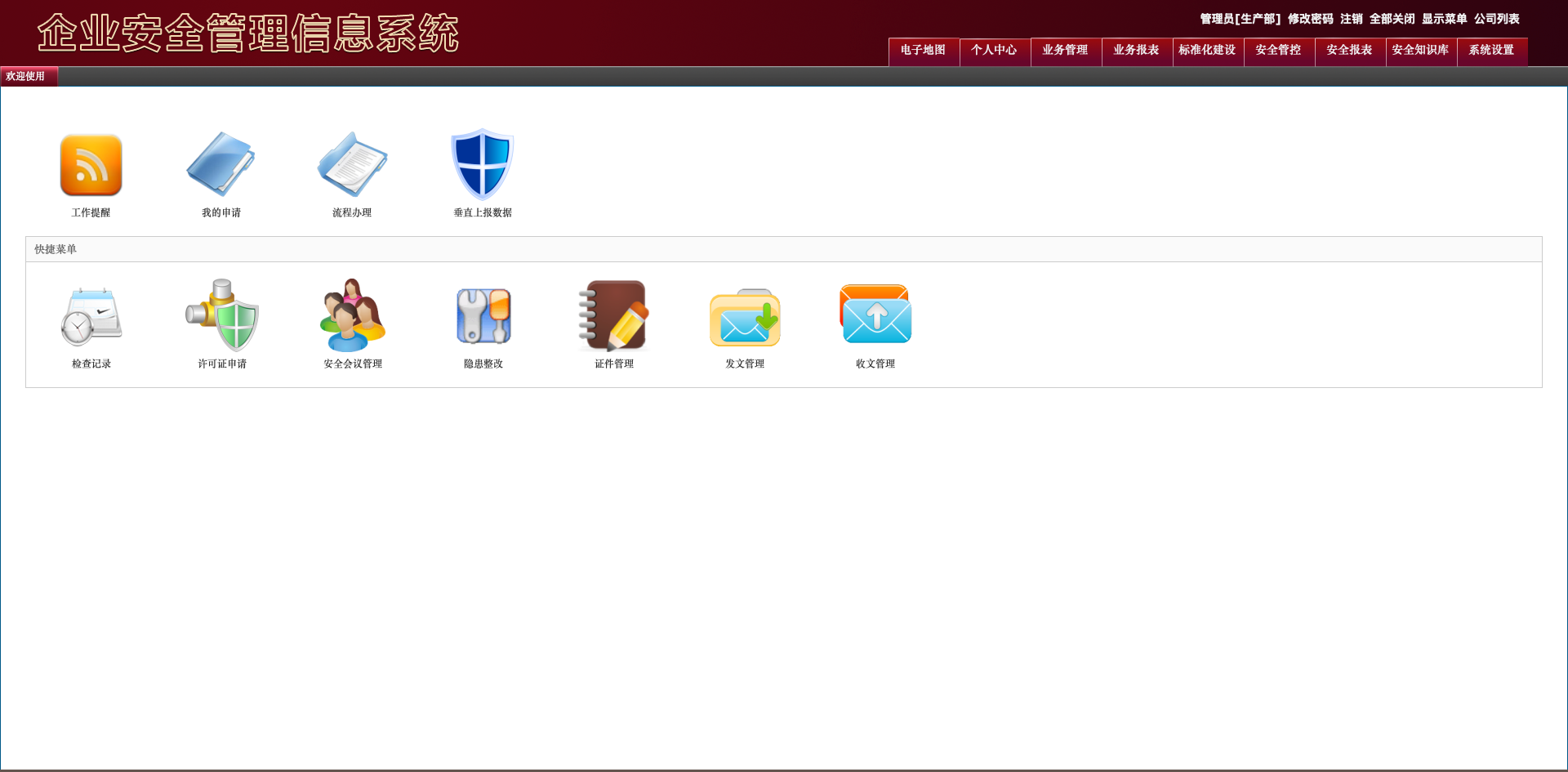This screenshot has width=1568, height=772.
Task: Open 安全会议管理 people group icon
Action: (353, 317)
